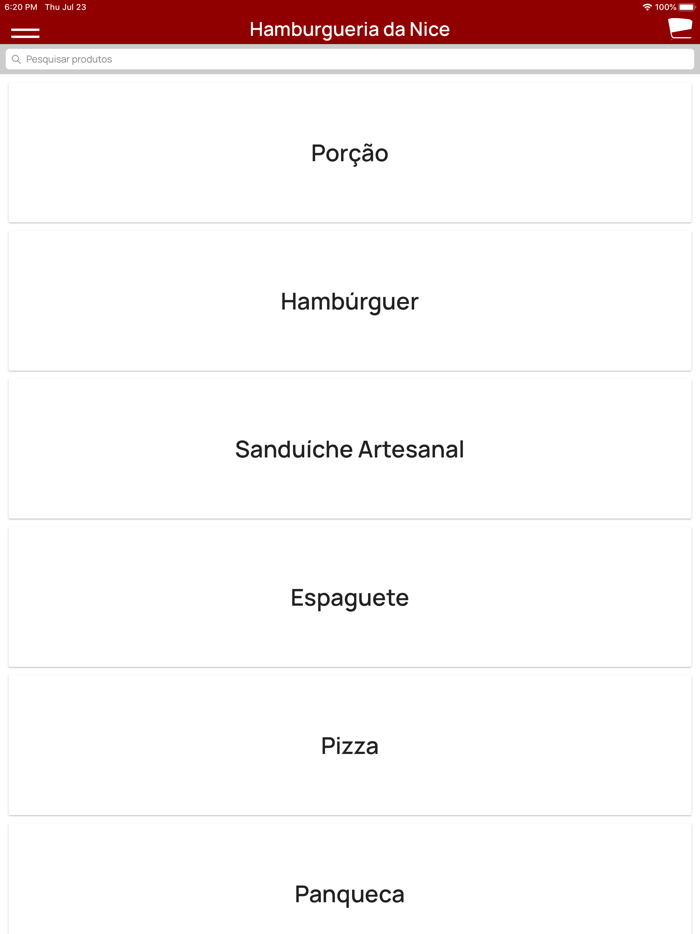The height and width of the screenshot is (934, 700).
Task: Tap the battery indicator at top right
Action: pos(686,6)
